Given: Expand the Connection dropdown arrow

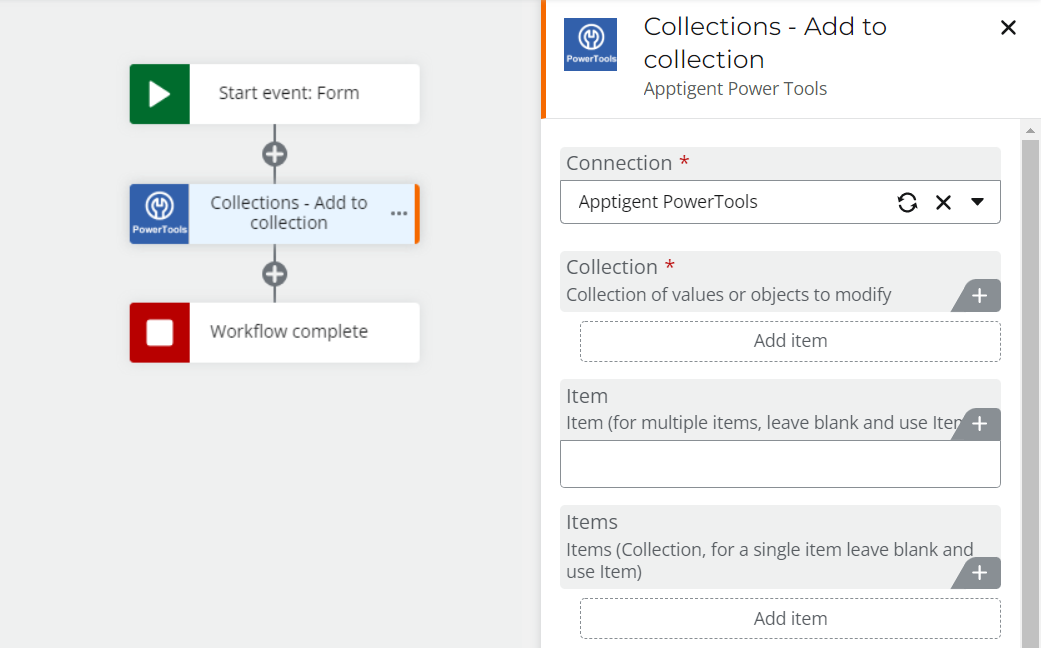Looking at the screenshot, I should (x=977, y=202).
